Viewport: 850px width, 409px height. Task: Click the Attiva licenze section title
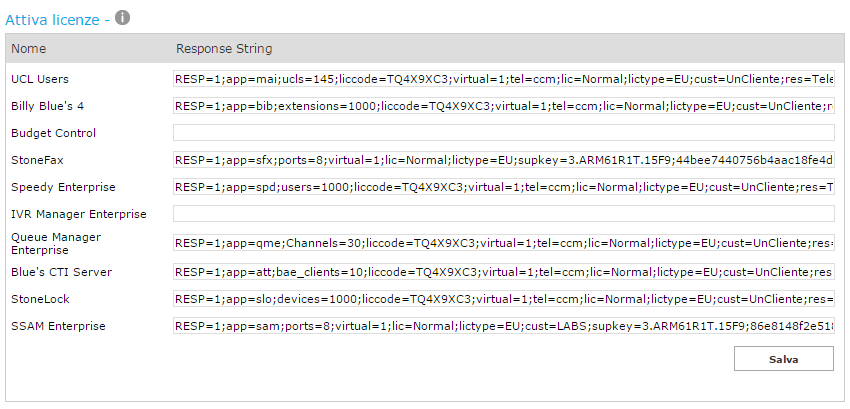click(54, 19)
